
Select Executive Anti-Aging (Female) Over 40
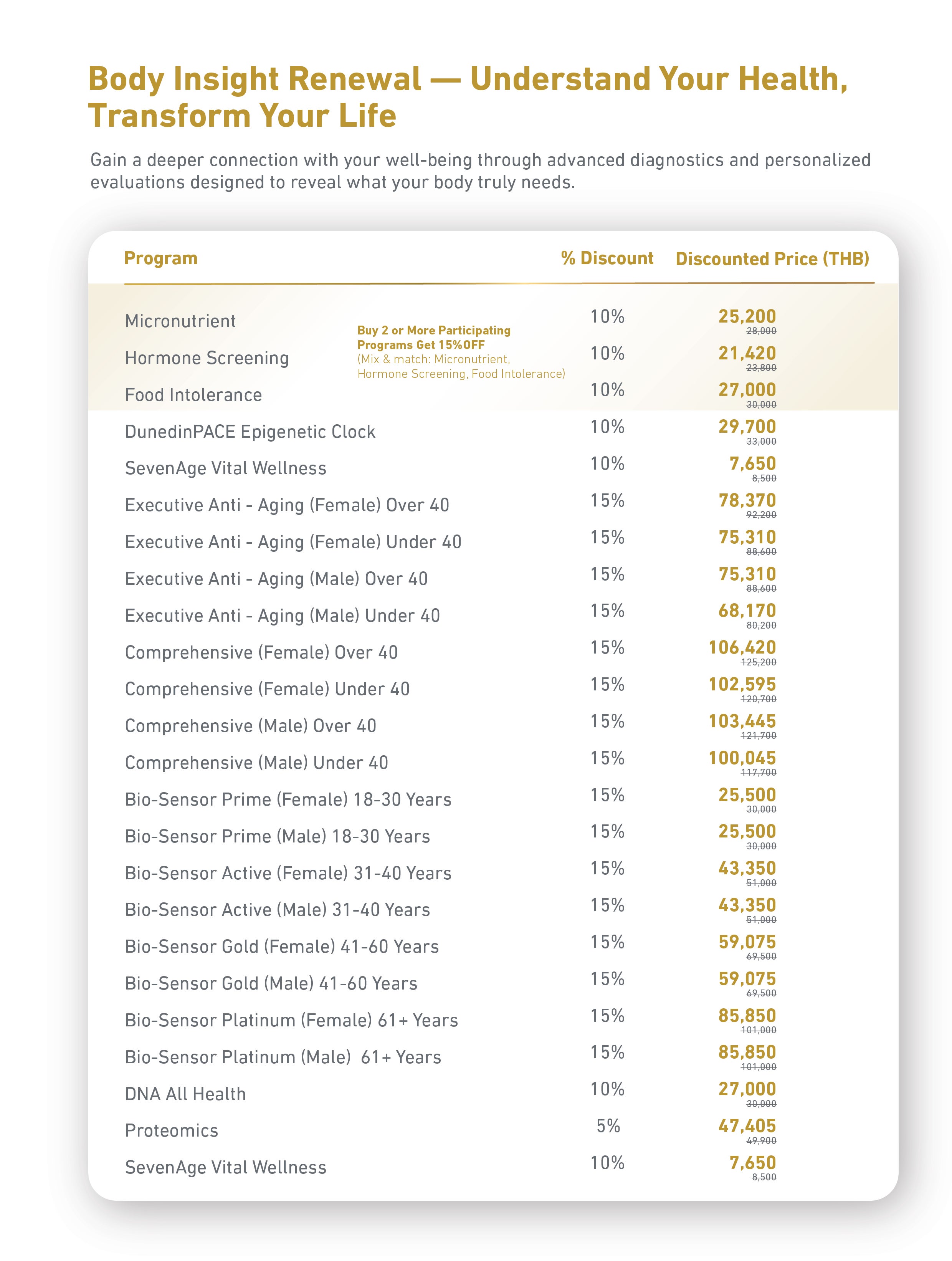point(287,505)
